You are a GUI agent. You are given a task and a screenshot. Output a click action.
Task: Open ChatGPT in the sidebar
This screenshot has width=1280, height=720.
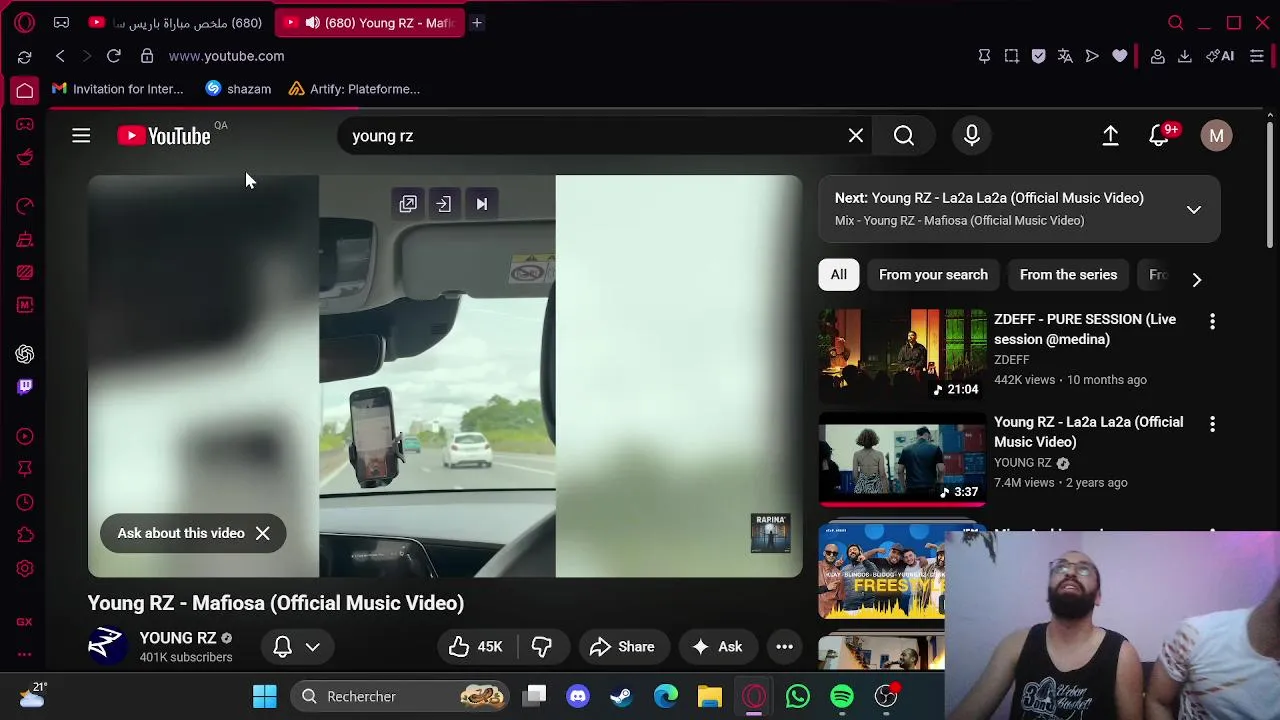pos(25,354)
